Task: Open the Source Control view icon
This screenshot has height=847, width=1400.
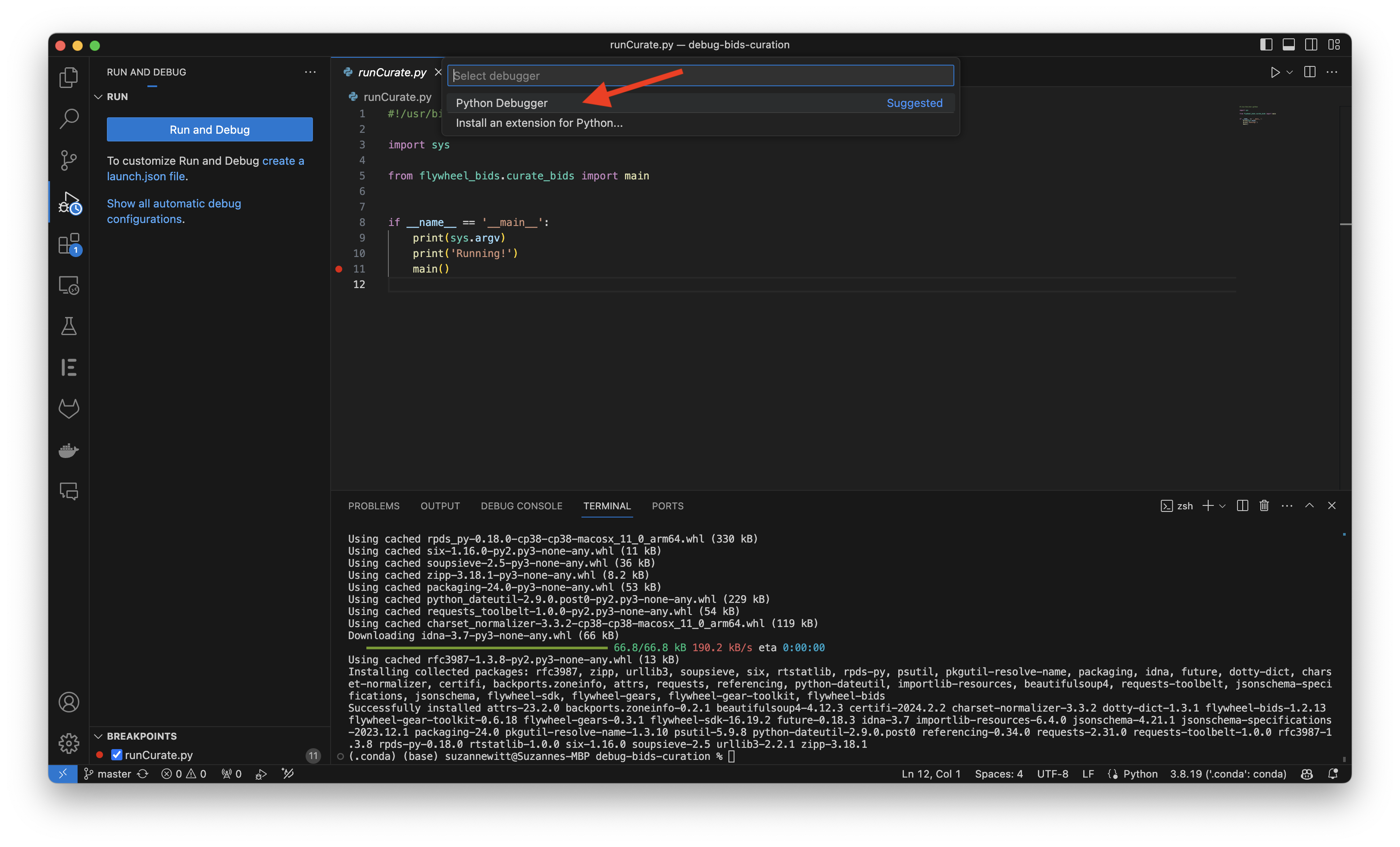Action: click(x=69, y=160)
